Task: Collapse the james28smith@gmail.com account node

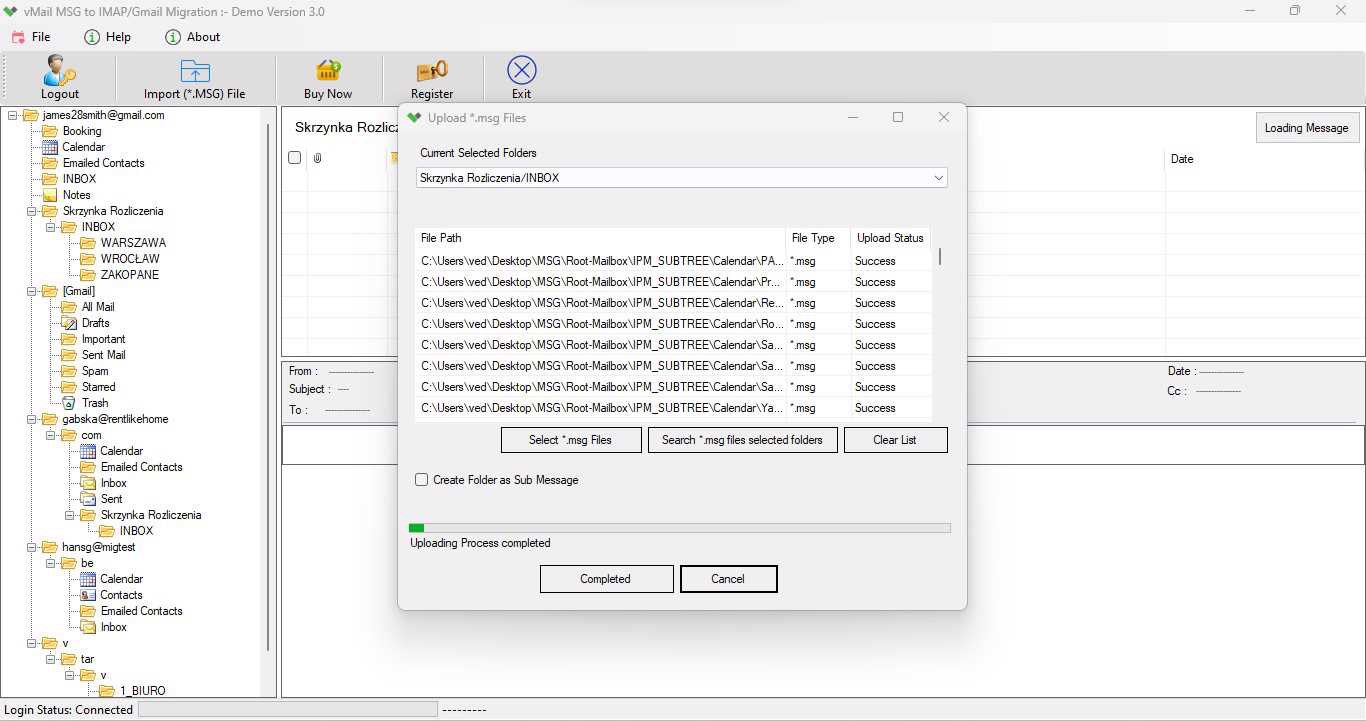Action: (x=13, y=115)
